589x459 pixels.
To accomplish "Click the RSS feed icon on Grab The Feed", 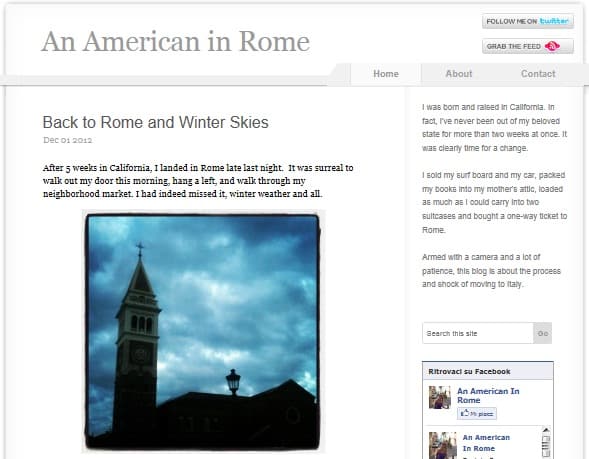I will [x=552, y=46].
